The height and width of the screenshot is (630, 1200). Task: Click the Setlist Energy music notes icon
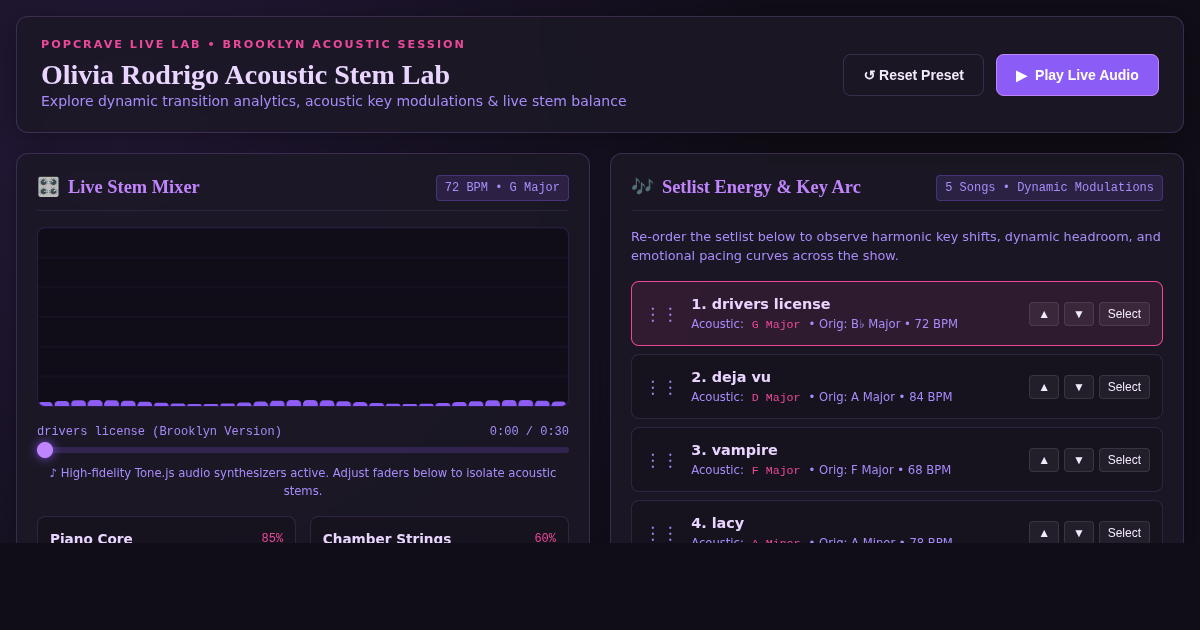point(642,187)
